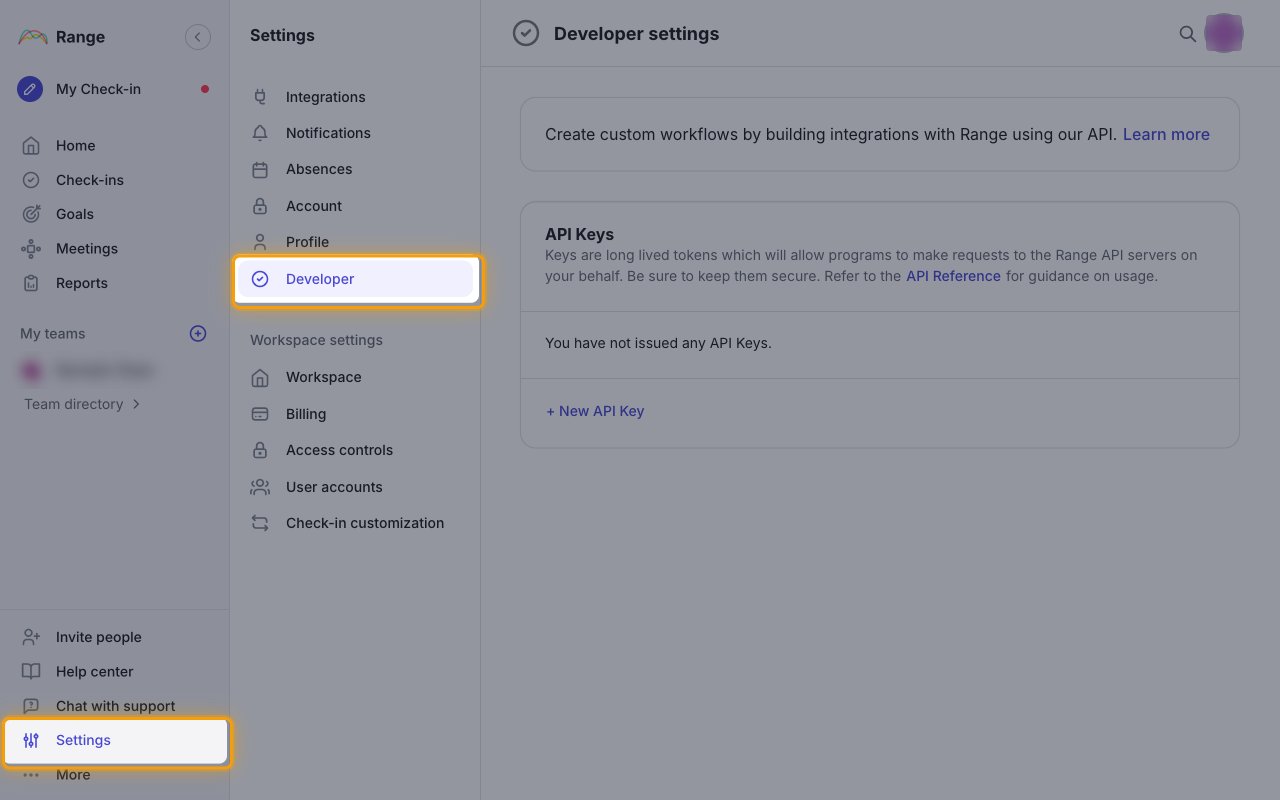
Task: Open Settings in bottom sidebar
Action: pyautogui.click(x=115, y=740)
